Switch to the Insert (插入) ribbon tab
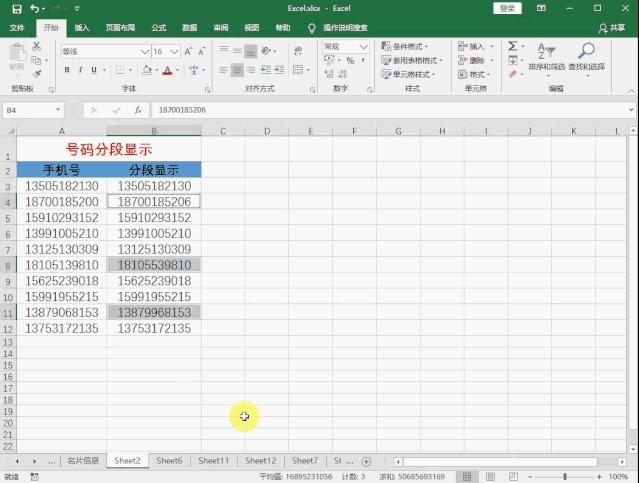The height and width of the screenshot is (483, 639). (82, 28)
